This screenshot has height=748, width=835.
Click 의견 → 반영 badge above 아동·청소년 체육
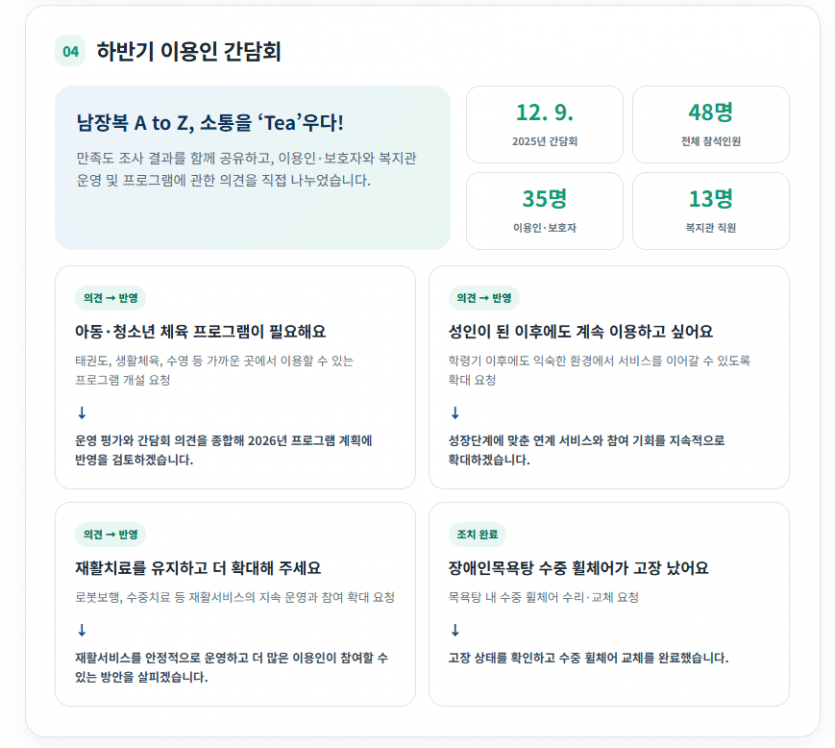point(111,298)
